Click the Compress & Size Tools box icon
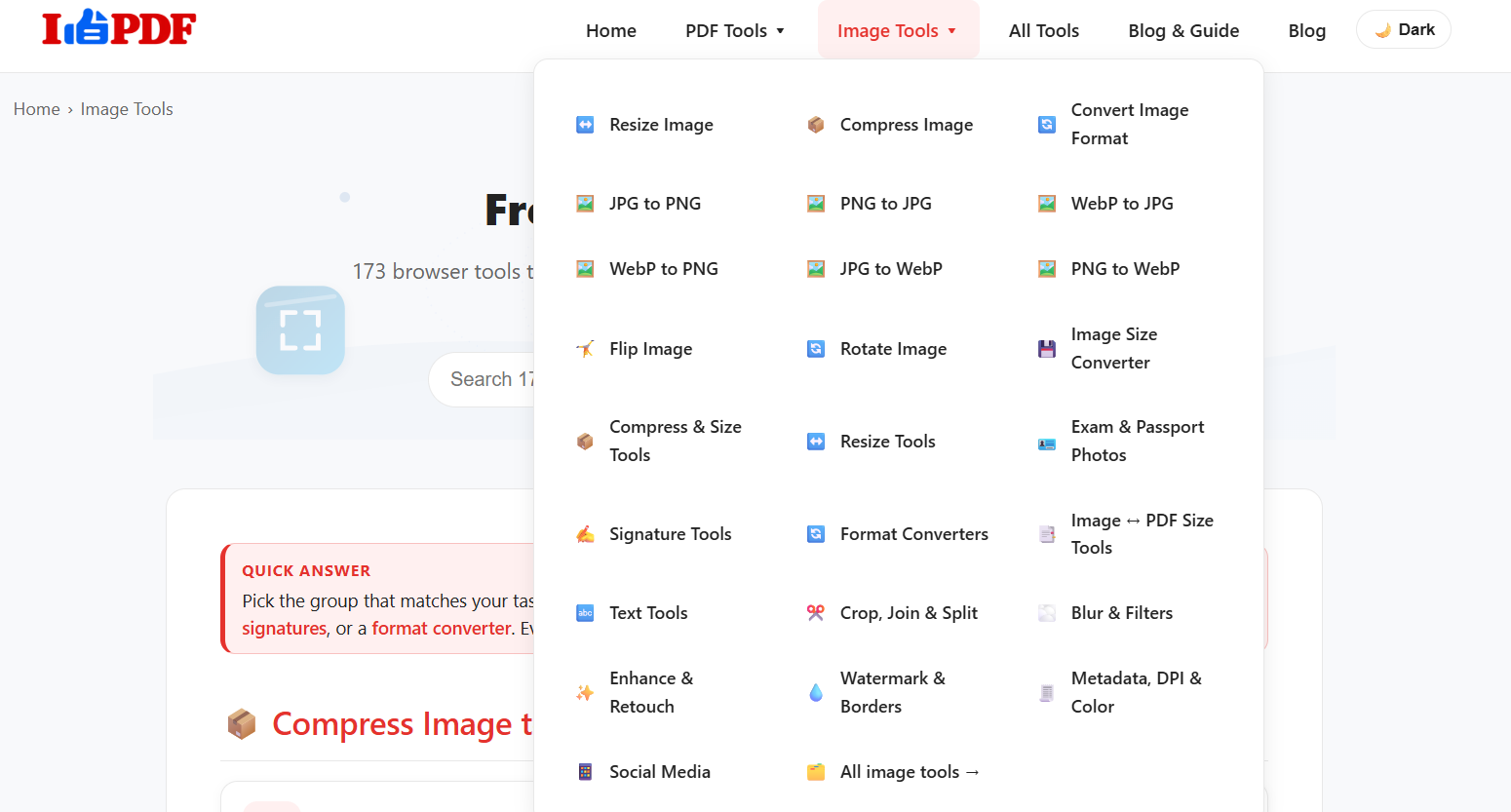1511x812 pixels. [x=585, y=442]
